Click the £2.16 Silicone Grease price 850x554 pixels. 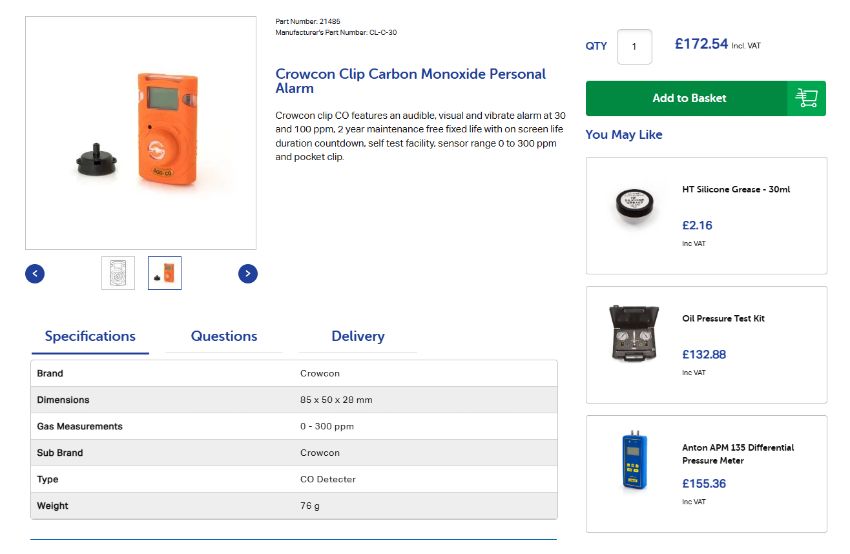tap(697, 226)
